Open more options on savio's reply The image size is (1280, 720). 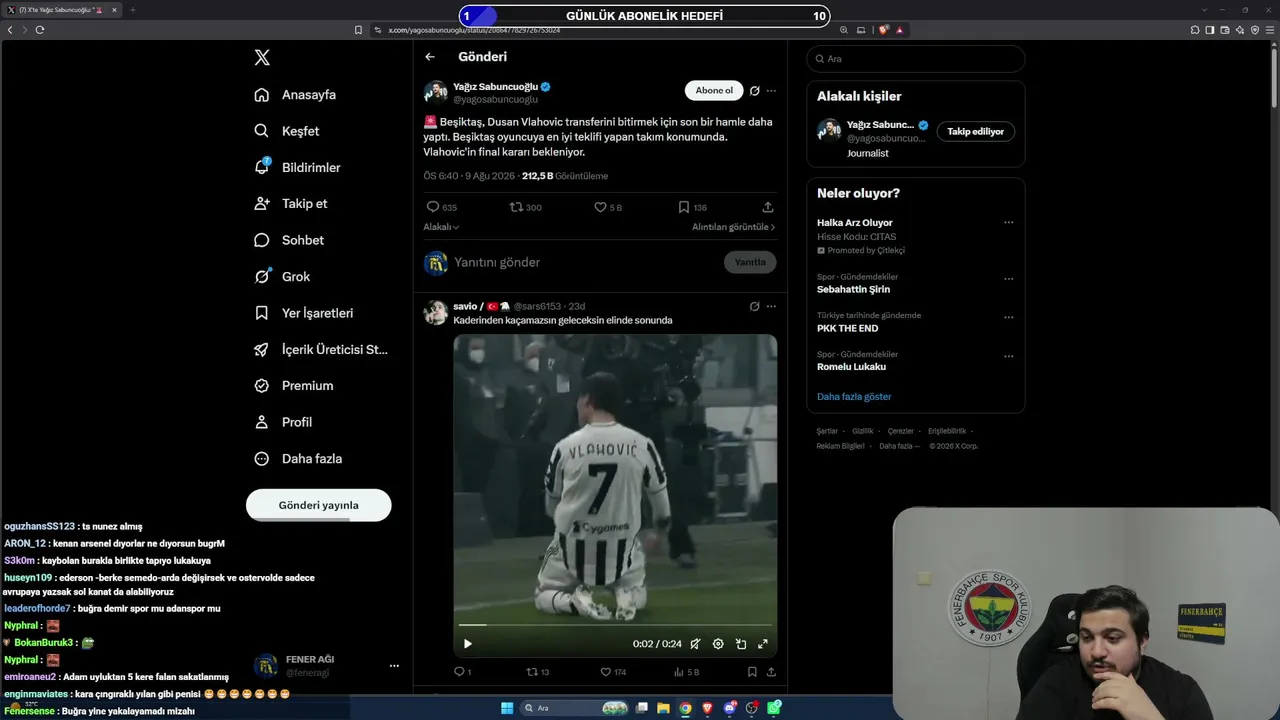point(771,306)
